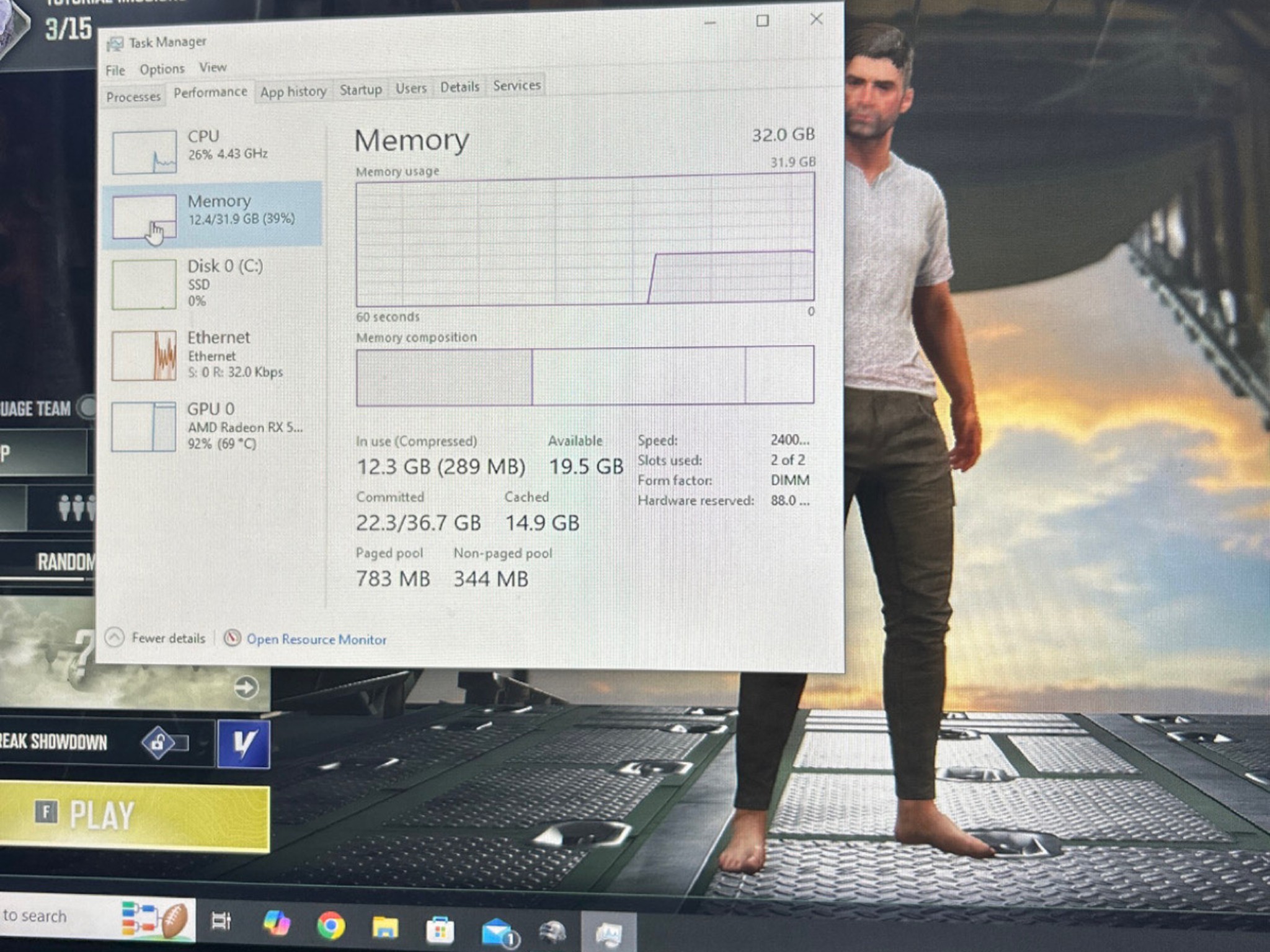
Task: Switch to the Services tab
Action: click(517, 86)
